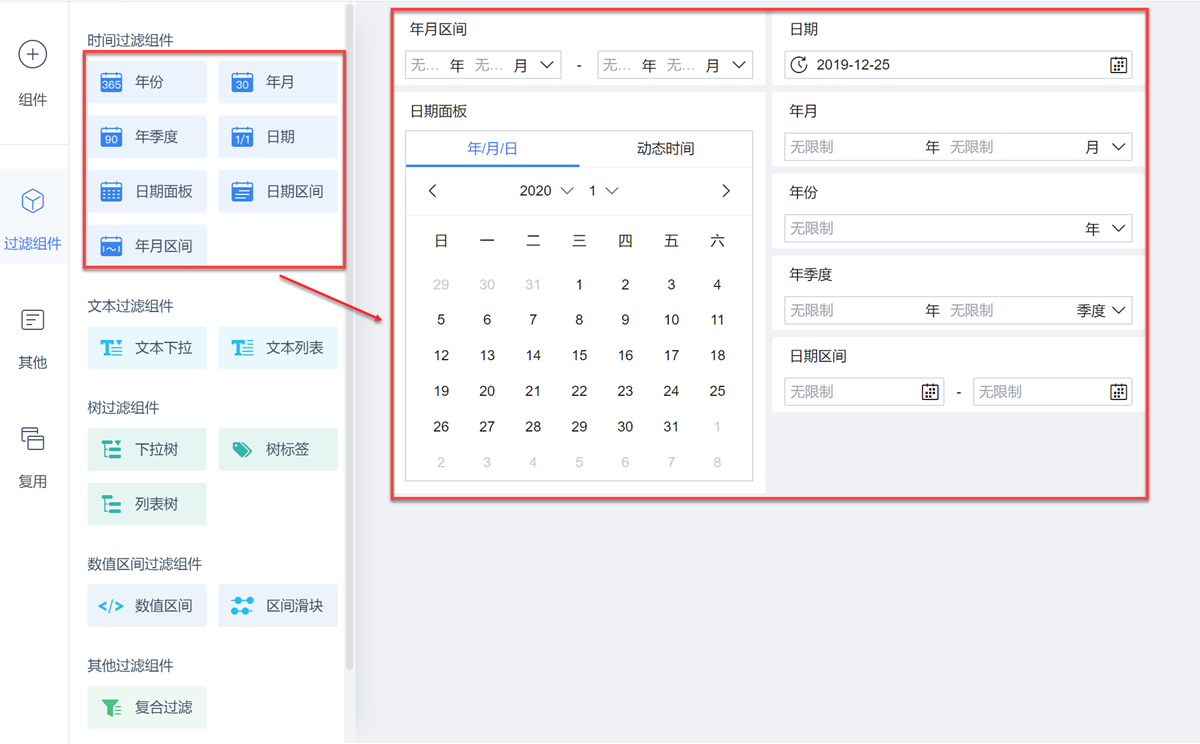Select the 树标签 filter component
The image size is (1200, 744).
(x=278, y=450)
